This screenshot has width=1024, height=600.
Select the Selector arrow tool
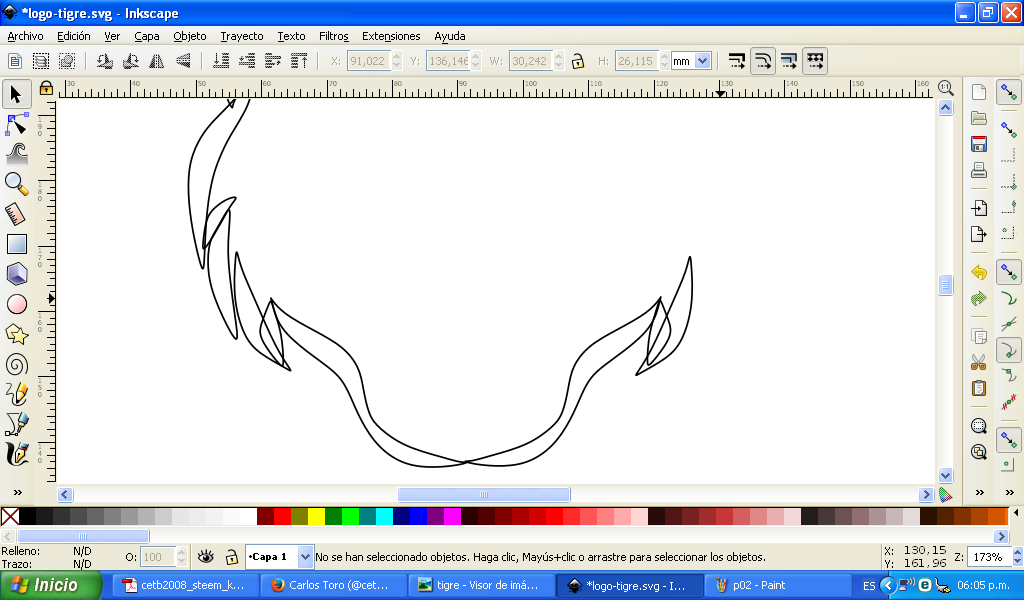(16, 94)
